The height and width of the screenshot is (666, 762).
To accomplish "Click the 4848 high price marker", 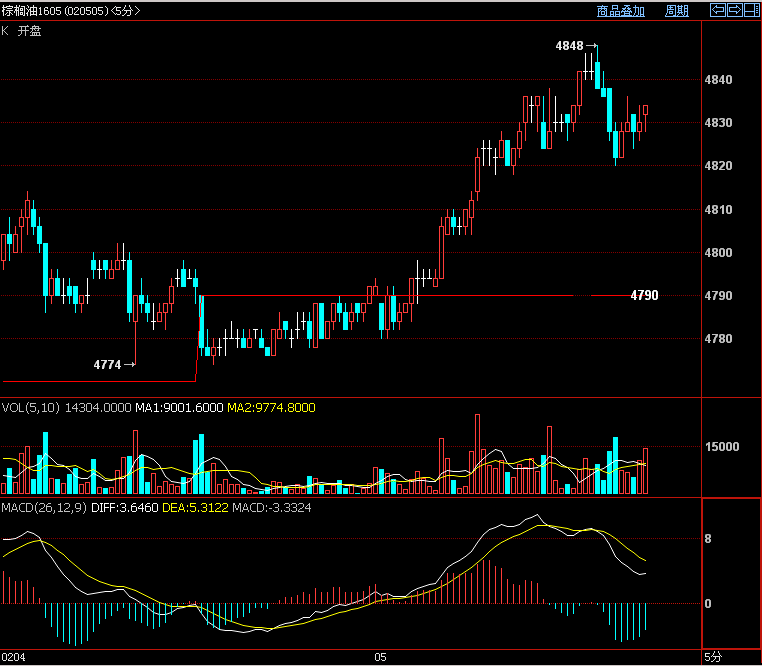I will (570, 46).
